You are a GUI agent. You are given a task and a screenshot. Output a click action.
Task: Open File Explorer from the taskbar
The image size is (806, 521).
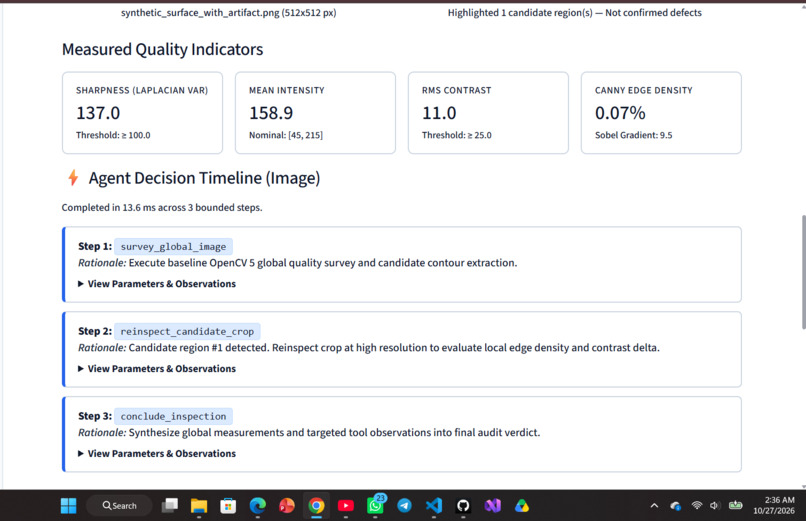point(199,506)
